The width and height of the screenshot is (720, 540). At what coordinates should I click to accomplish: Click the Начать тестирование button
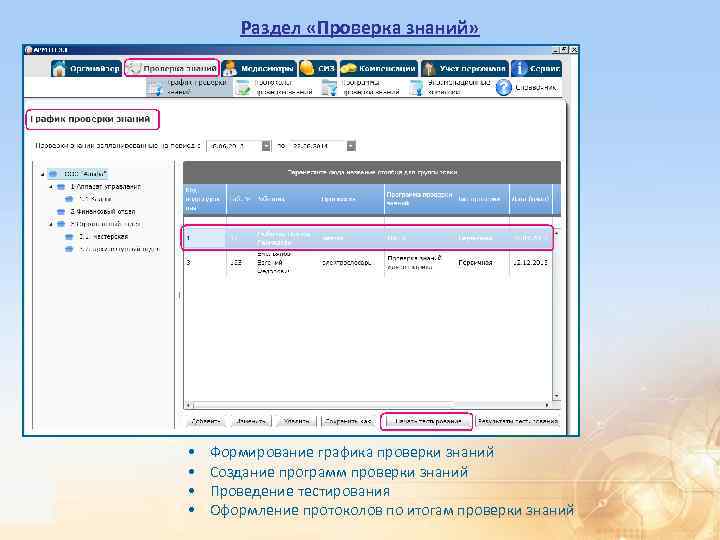pos(427,421)
